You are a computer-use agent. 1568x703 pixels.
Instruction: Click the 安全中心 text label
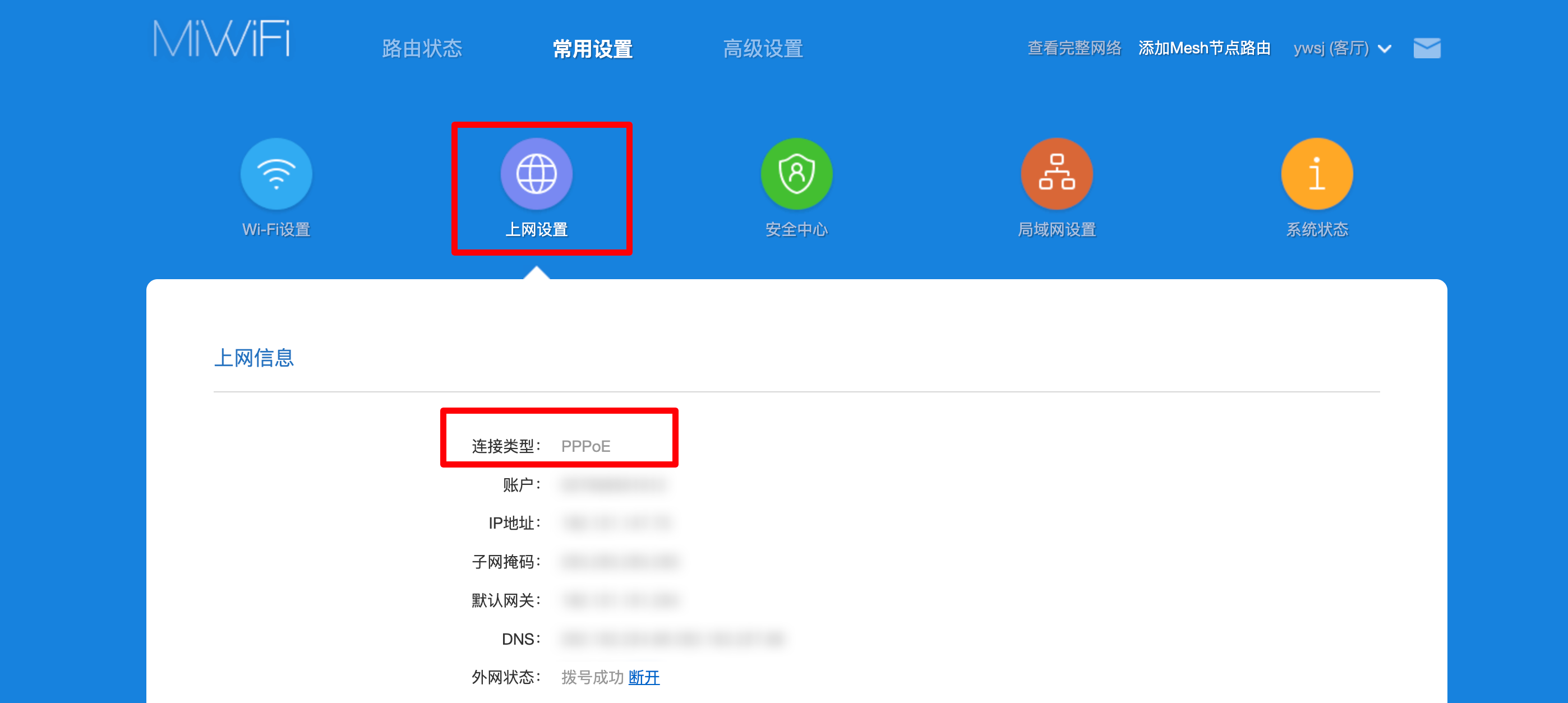point(796,229)
